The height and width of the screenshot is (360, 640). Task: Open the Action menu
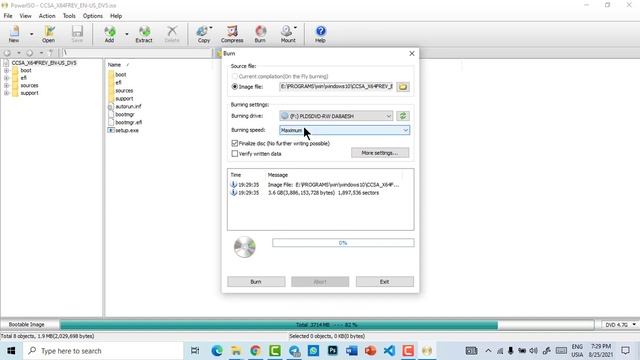click(47, 16)
